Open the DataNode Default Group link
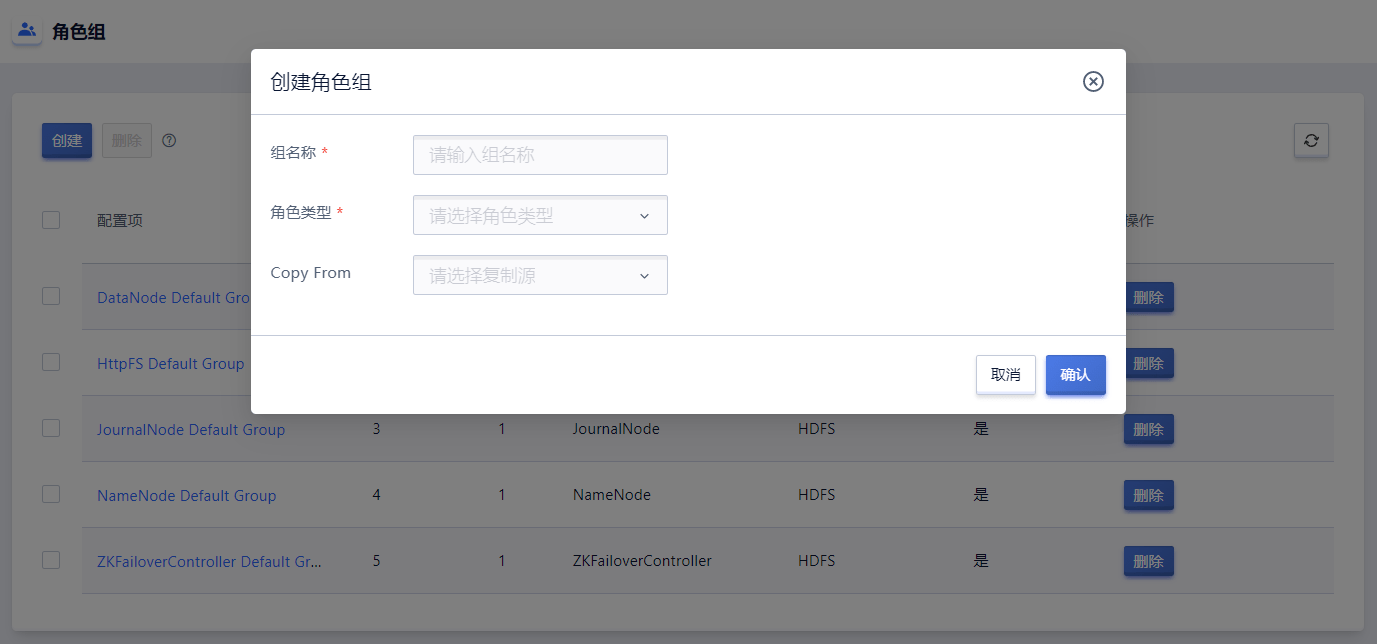1377x644 pixels. (173, 298)
